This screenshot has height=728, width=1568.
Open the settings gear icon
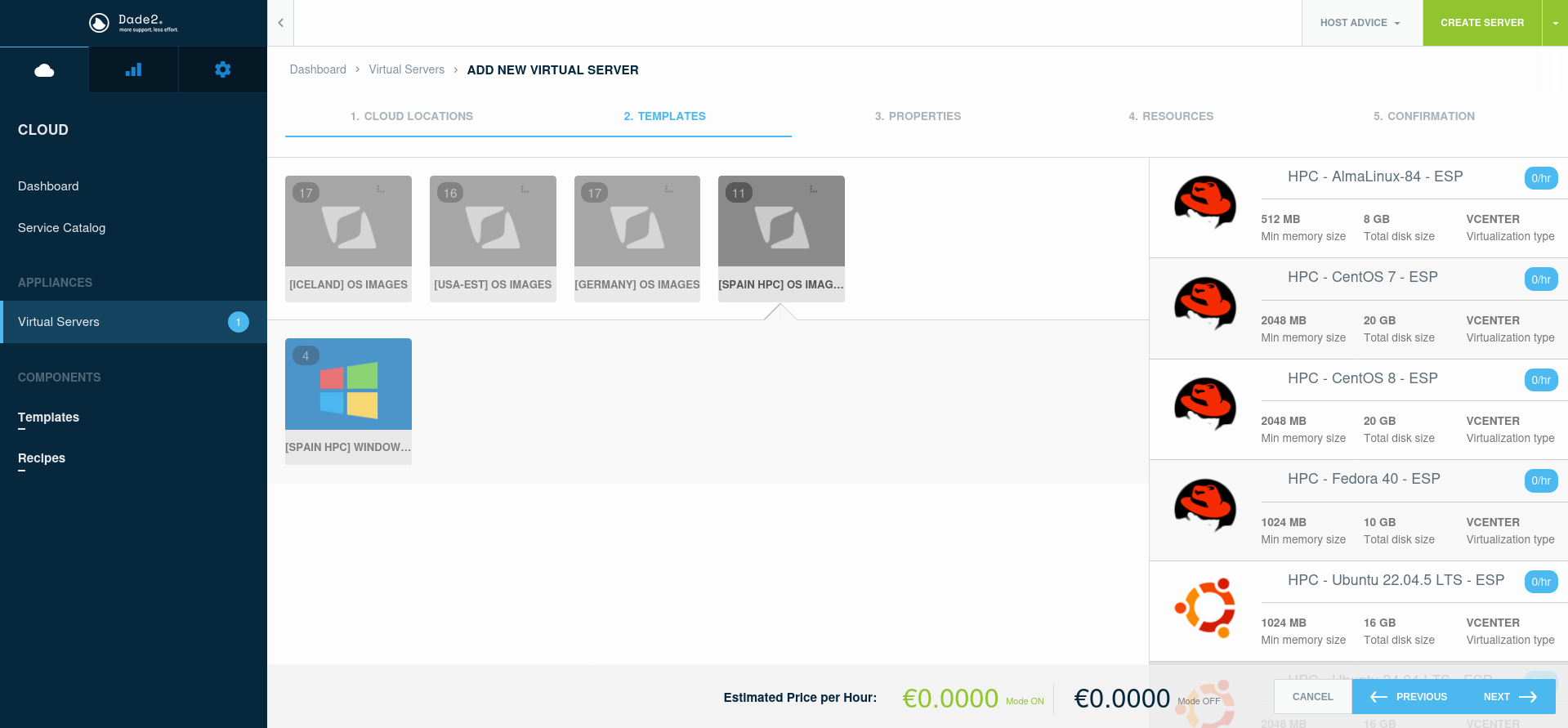[222, 69]
